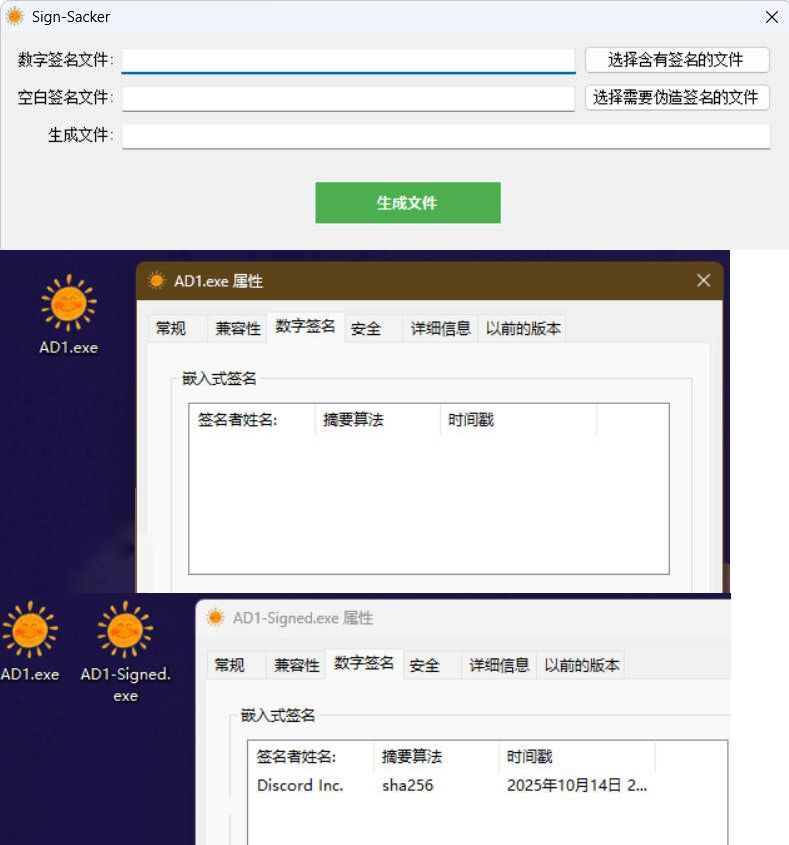789x845 pixels.
Task: Click the 生成文件 output path field
Action: click(x=445, y=136)
